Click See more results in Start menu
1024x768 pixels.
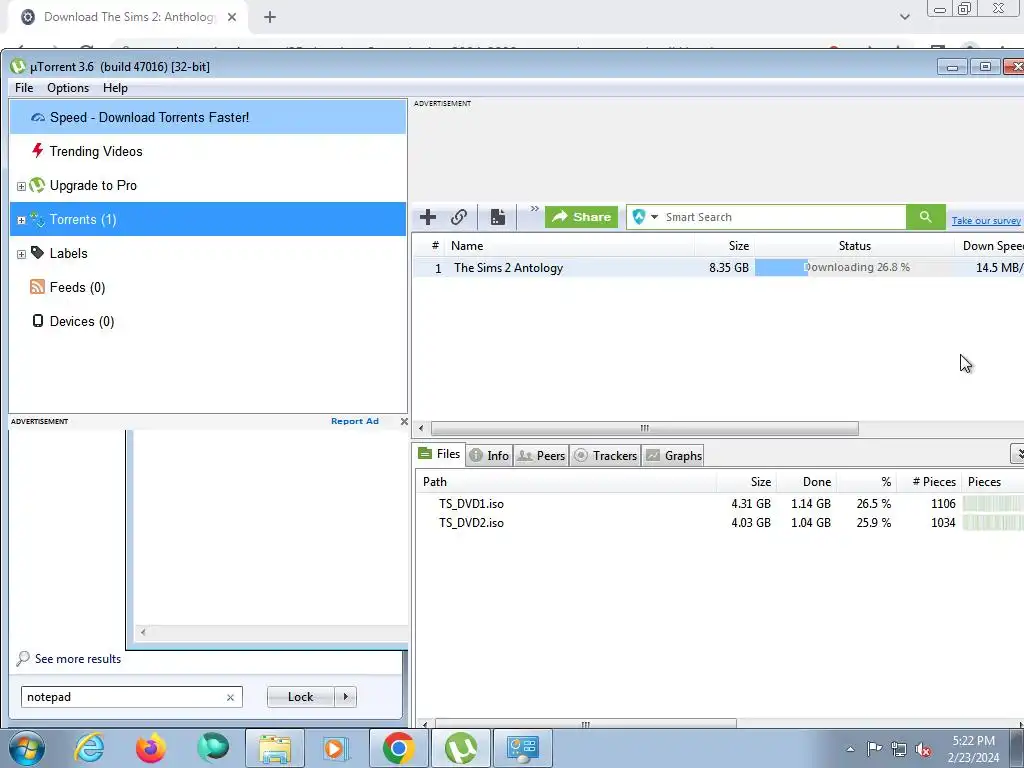(x=78, y=659)
